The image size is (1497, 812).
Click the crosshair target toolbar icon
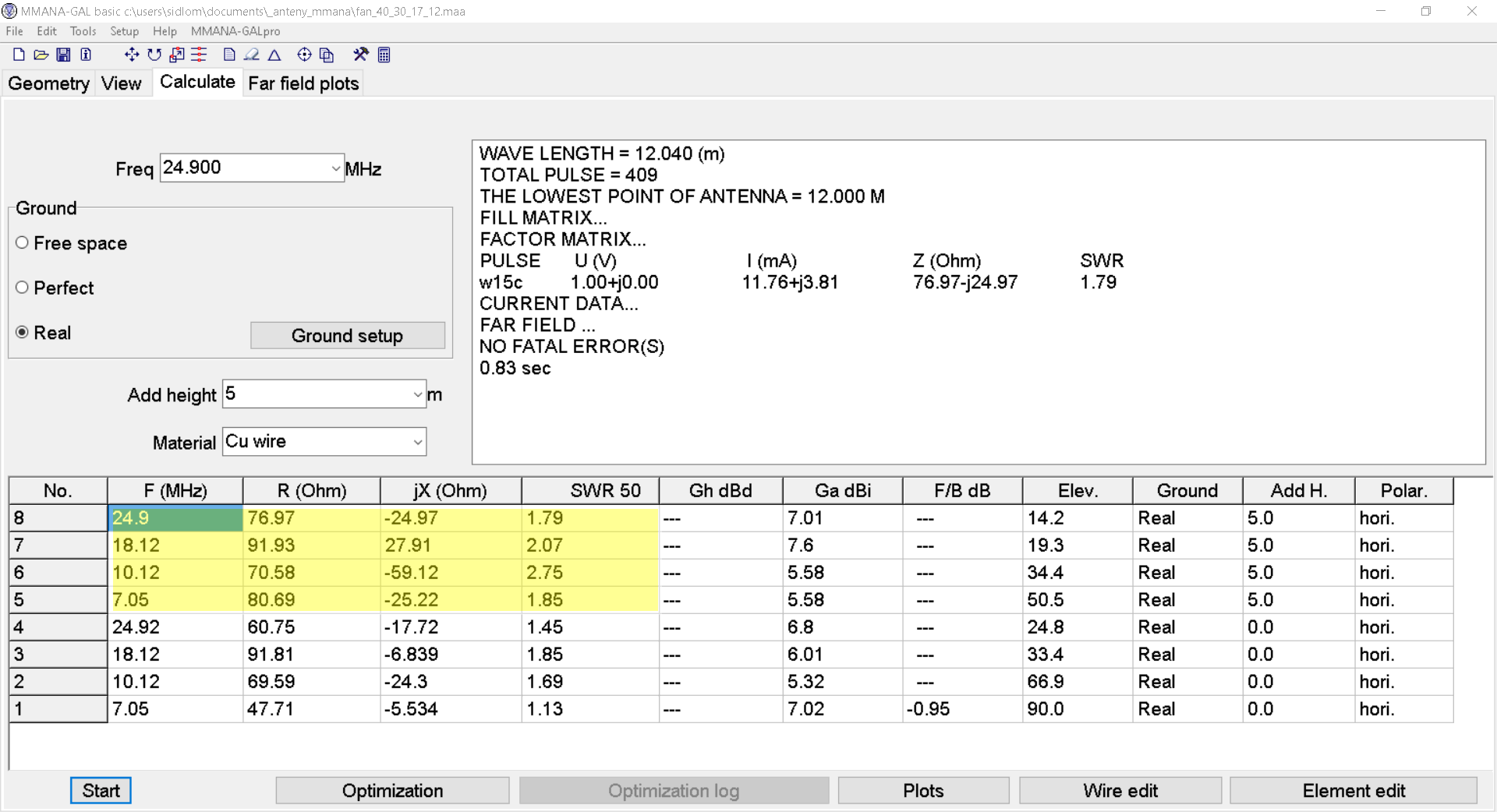[x=304, y=55]
